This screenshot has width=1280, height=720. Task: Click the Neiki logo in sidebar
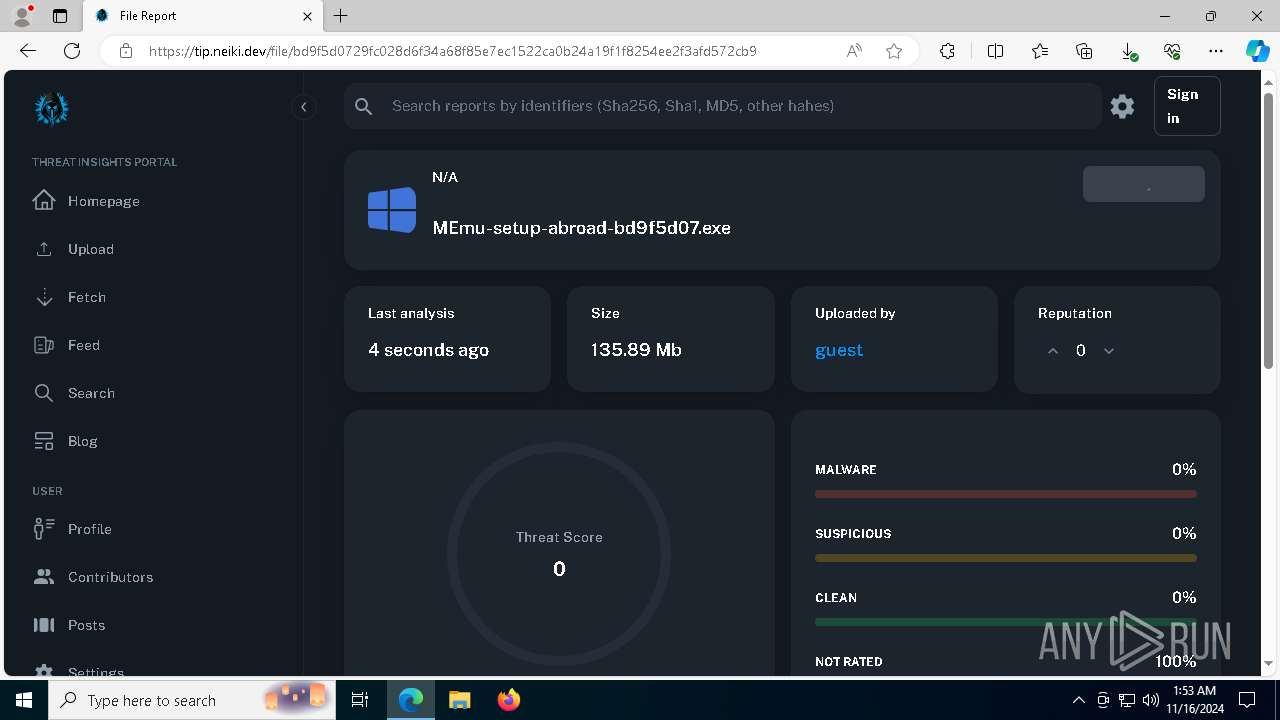(x=51, y=108)
